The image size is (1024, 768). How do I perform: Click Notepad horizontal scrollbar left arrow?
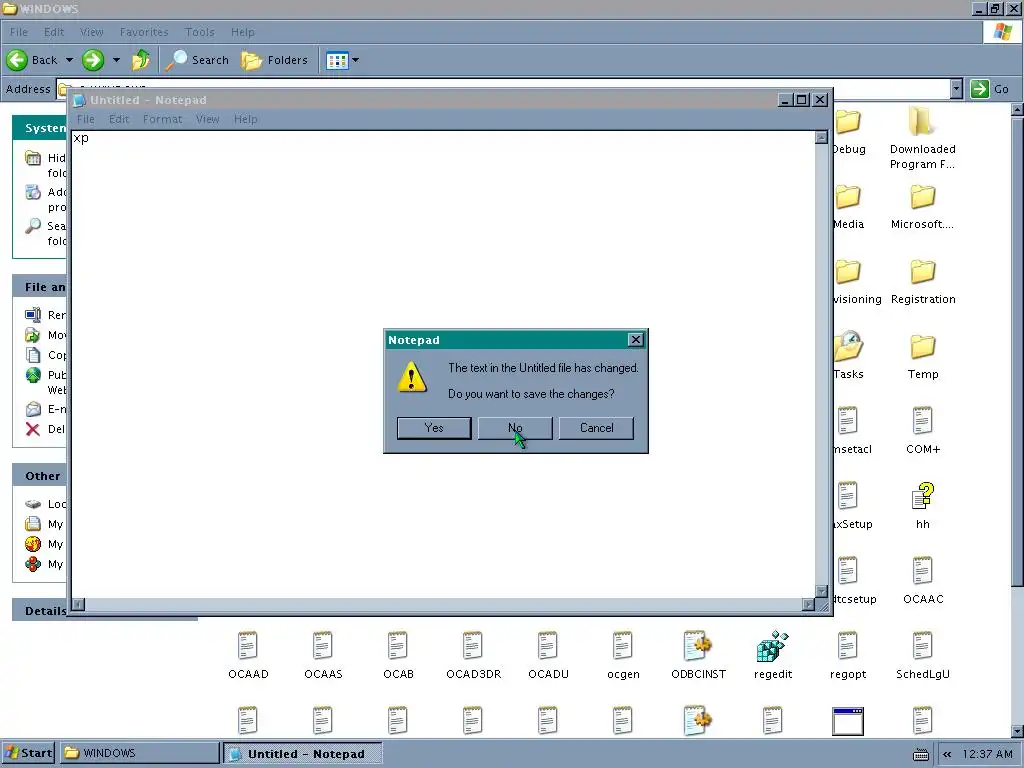(x=78, y=605)
